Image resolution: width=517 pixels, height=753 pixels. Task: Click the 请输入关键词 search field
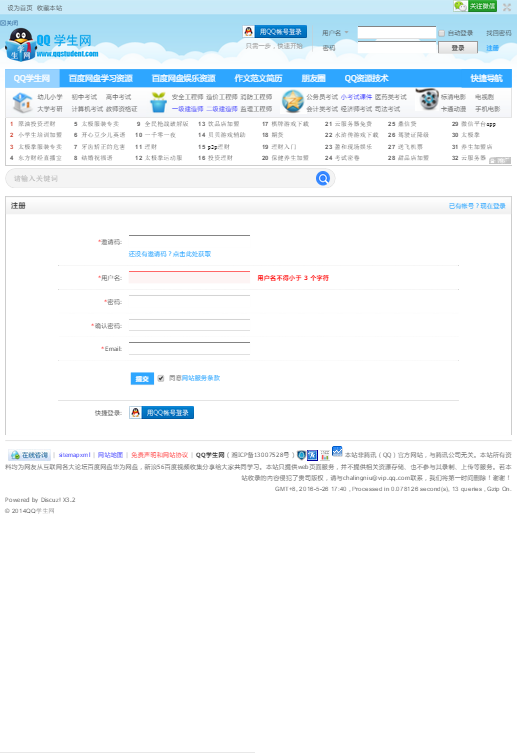point(161,179)
